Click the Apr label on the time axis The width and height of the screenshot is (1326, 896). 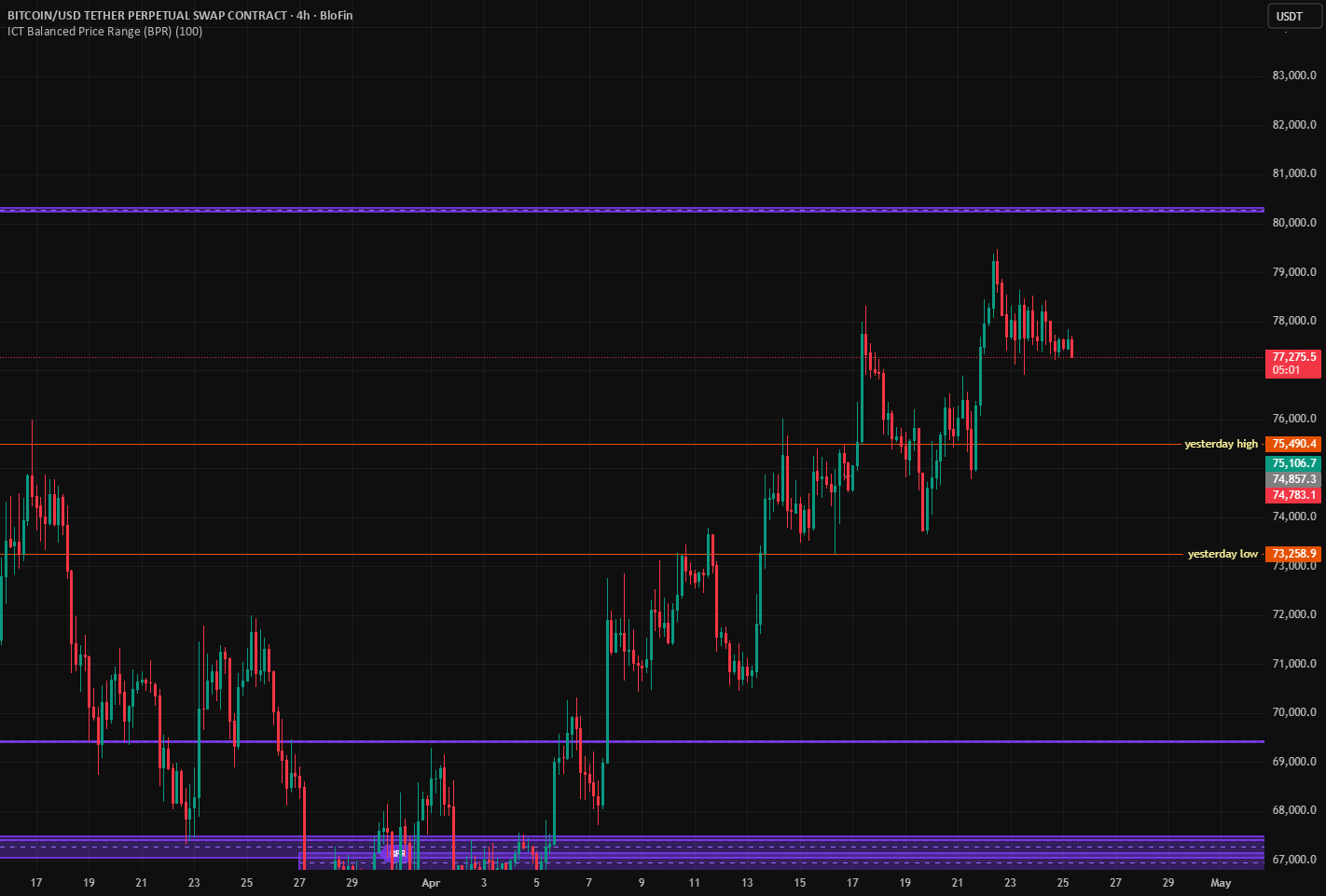click(x=431, y=883)
